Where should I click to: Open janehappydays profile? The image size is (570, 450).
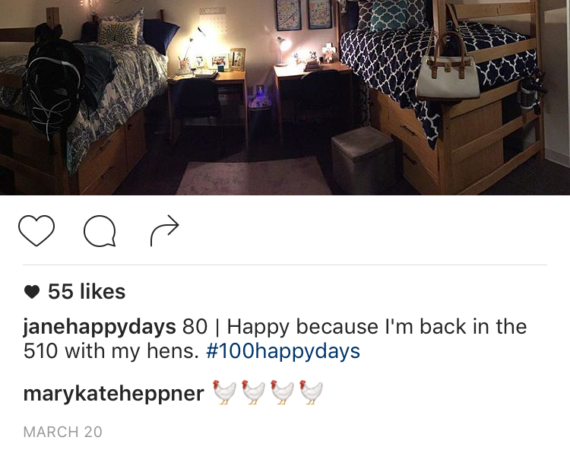pyautogui.click(x=100, y=327)
